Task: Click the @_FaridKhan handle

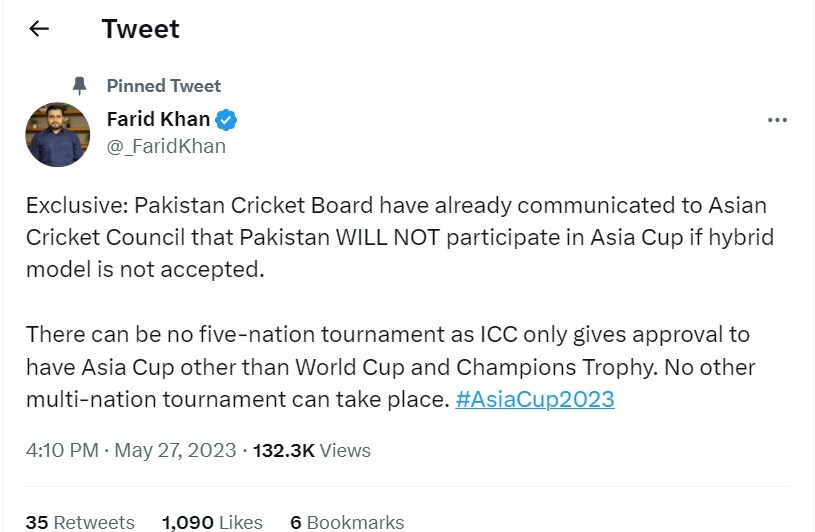Action: click(166, 146)
